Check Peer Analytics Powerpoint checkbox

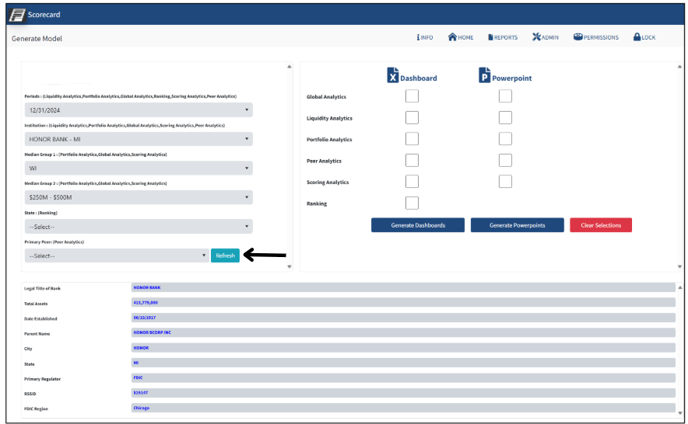[x=505, y=160]
